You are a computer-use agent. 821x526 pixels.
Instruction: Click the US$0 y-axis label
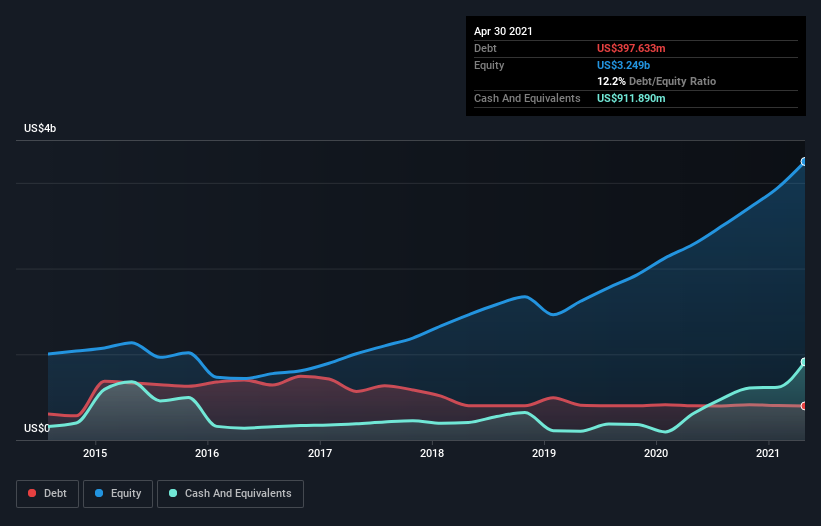37,429
